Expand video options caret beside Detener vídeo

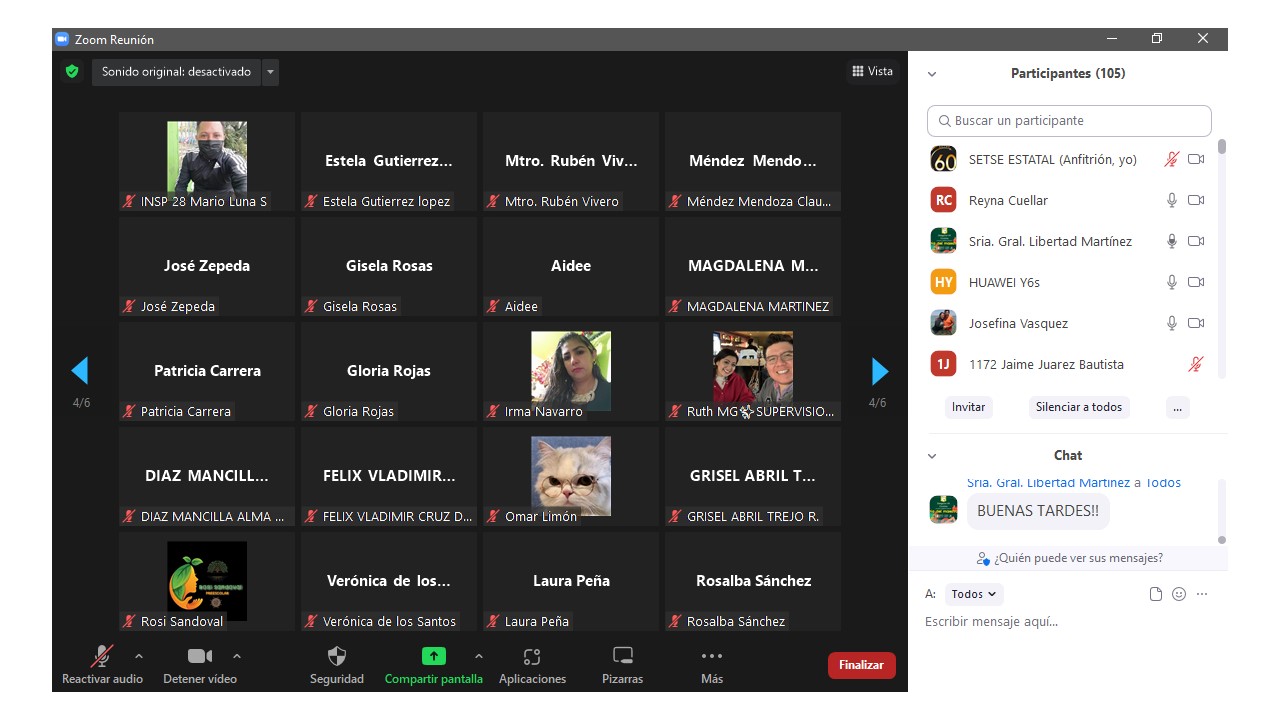coord(236,656)
